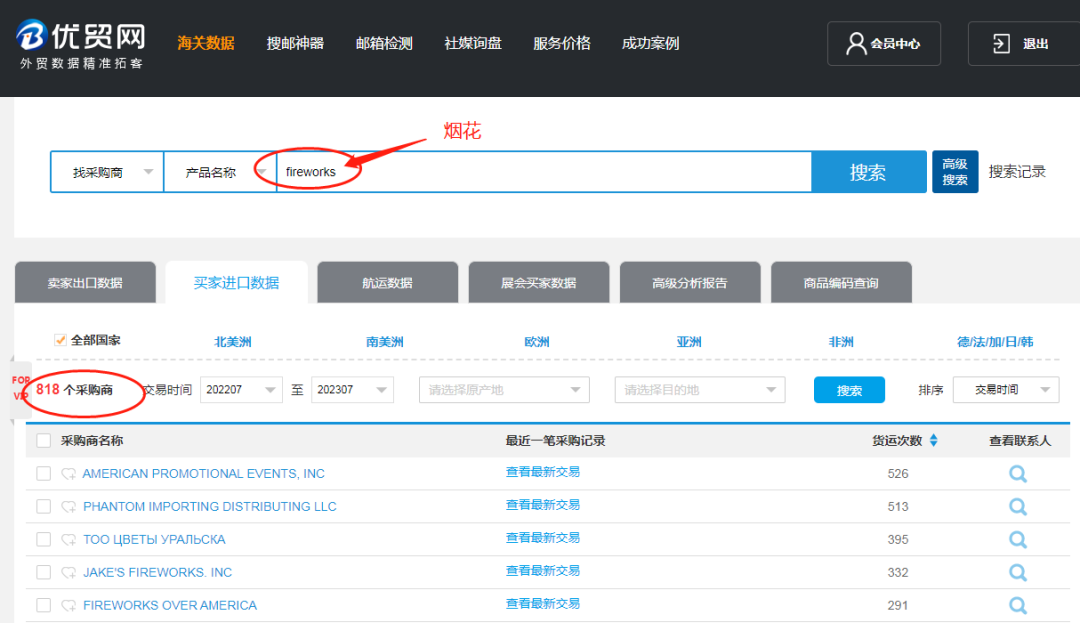Viewport: 1080px width, 623px height.
Task: Tick the checkbox for PHANTOM IMPORTING DISTRIBUTING LLC
Action: click(43, 507)
